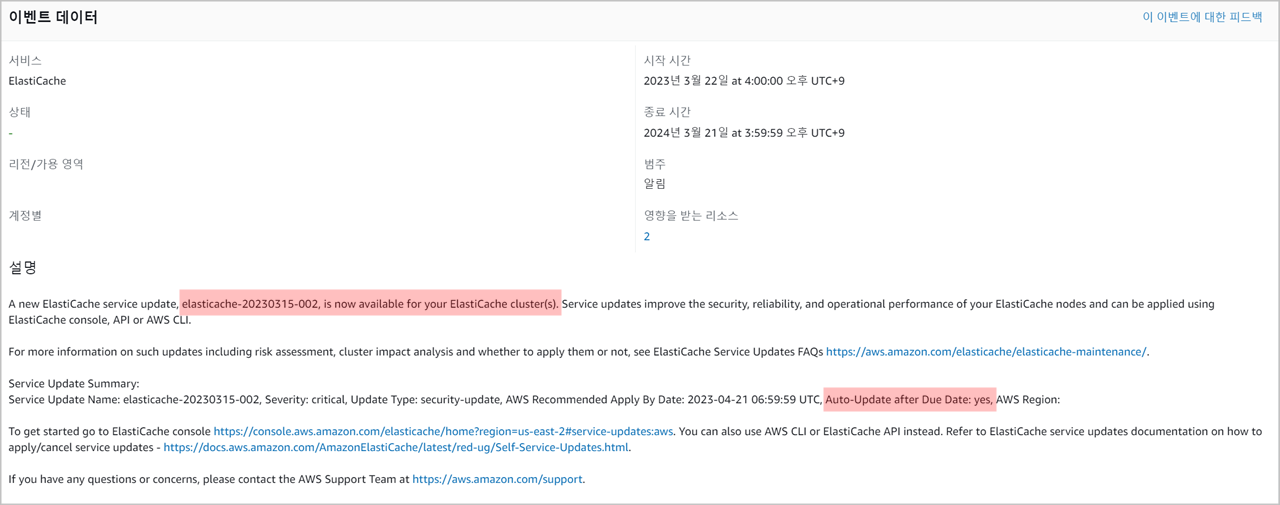The width and height of the screenshot is (1280, 505).
Task: Click the 영향을 받는 리소스 label
Action: (x=691, y=216)
